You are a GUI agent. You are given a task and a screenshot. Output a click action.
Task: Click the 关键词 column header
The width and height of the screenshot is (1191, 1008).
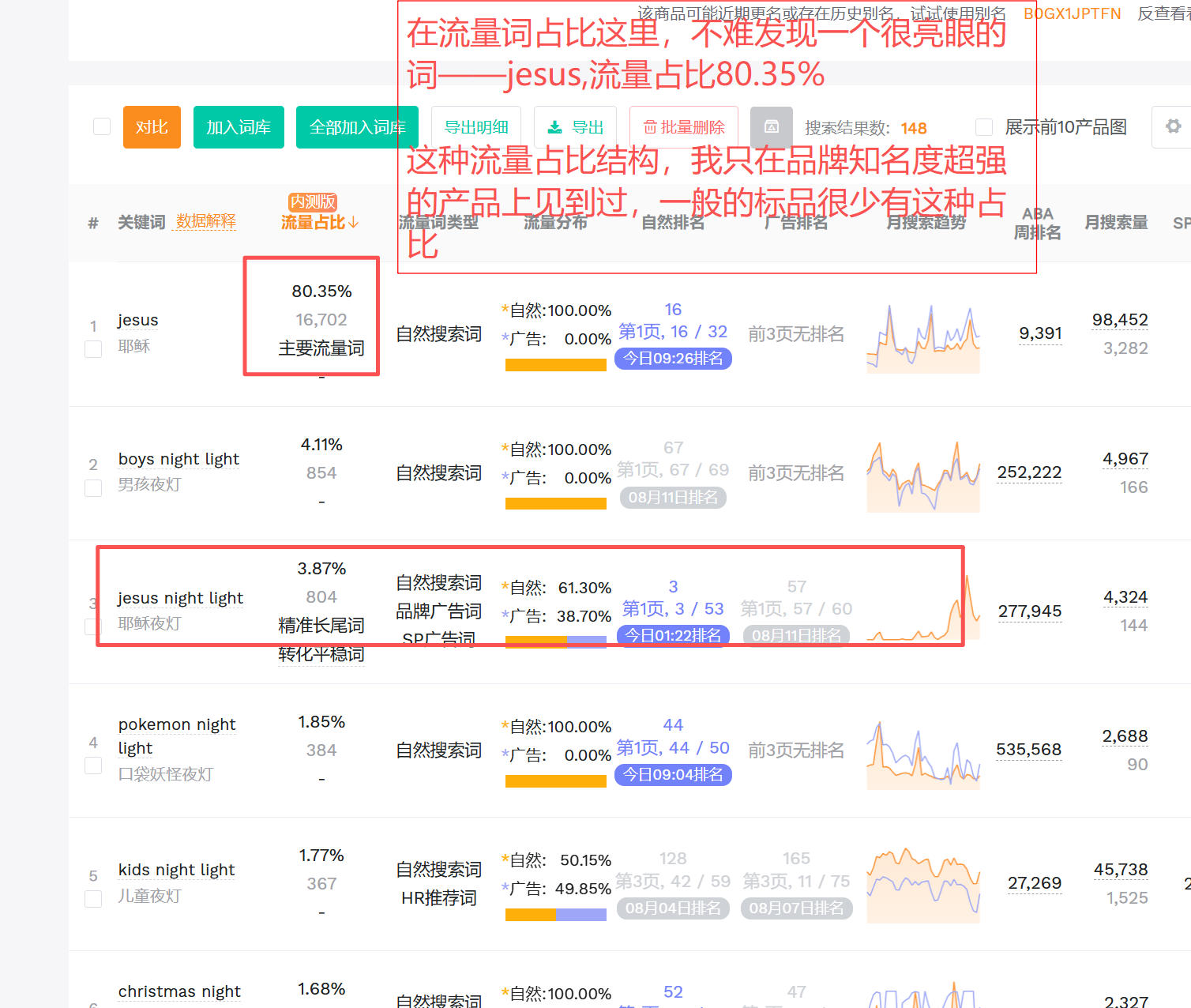[x=141, y=223]
